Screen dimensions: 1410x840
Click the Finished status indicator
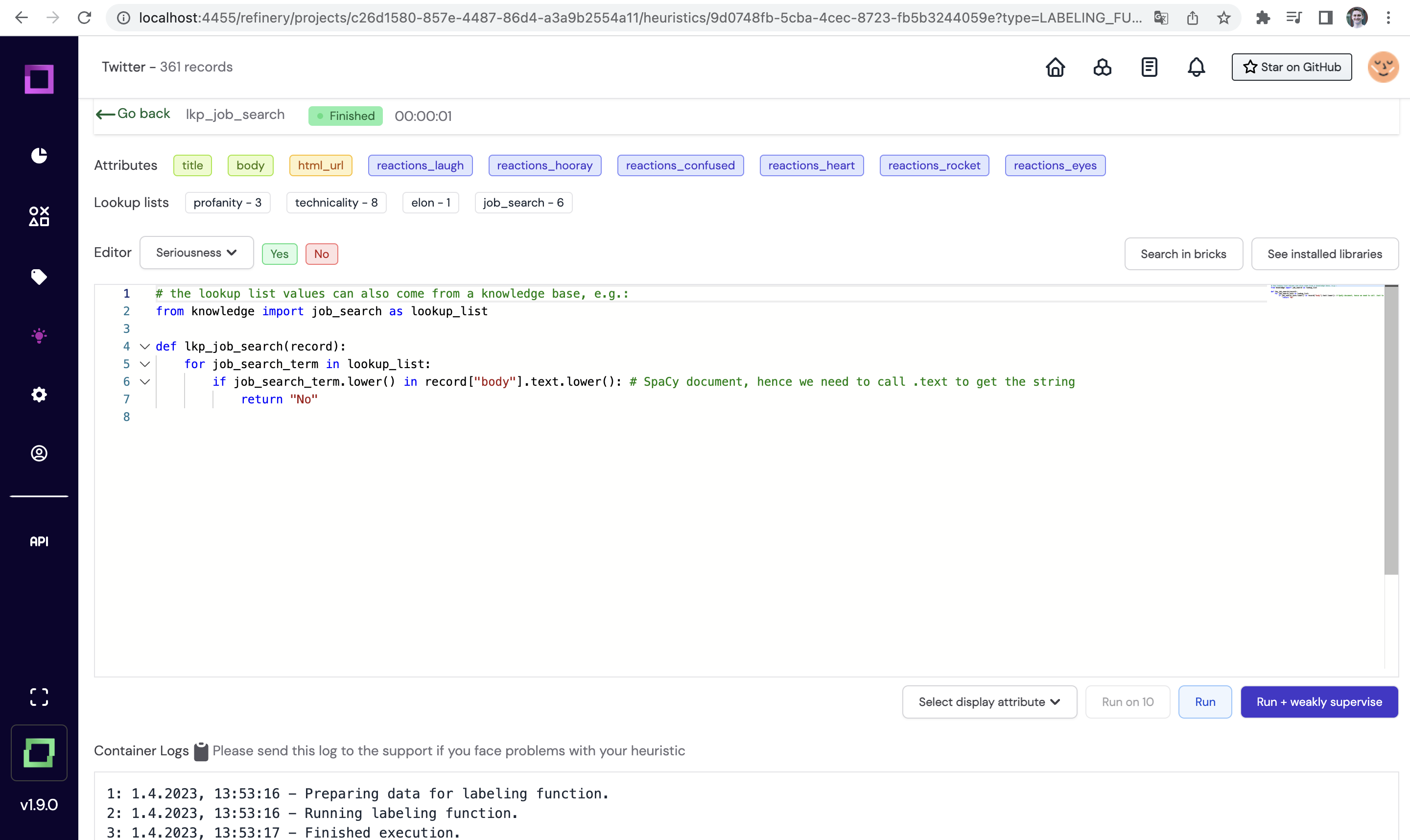345,115
